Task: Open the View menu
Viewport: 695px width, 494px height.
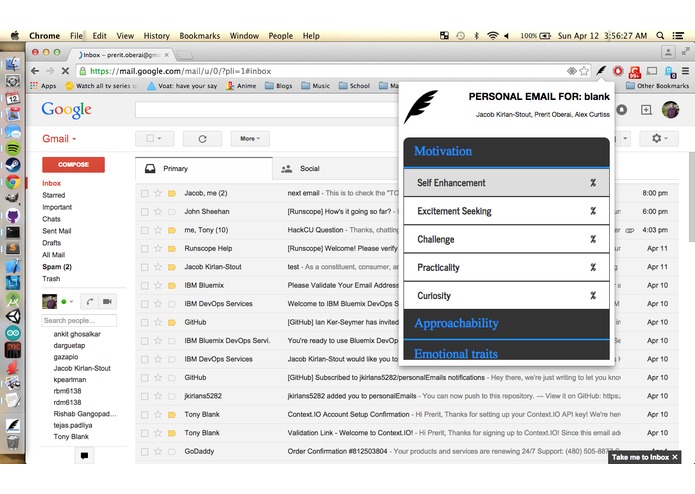Action: point(125,35)
